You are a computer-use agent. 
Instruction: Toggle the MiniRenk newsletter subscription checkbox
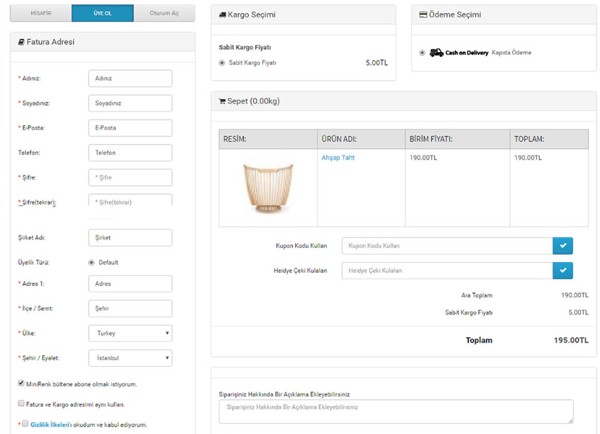coord(21,383)
